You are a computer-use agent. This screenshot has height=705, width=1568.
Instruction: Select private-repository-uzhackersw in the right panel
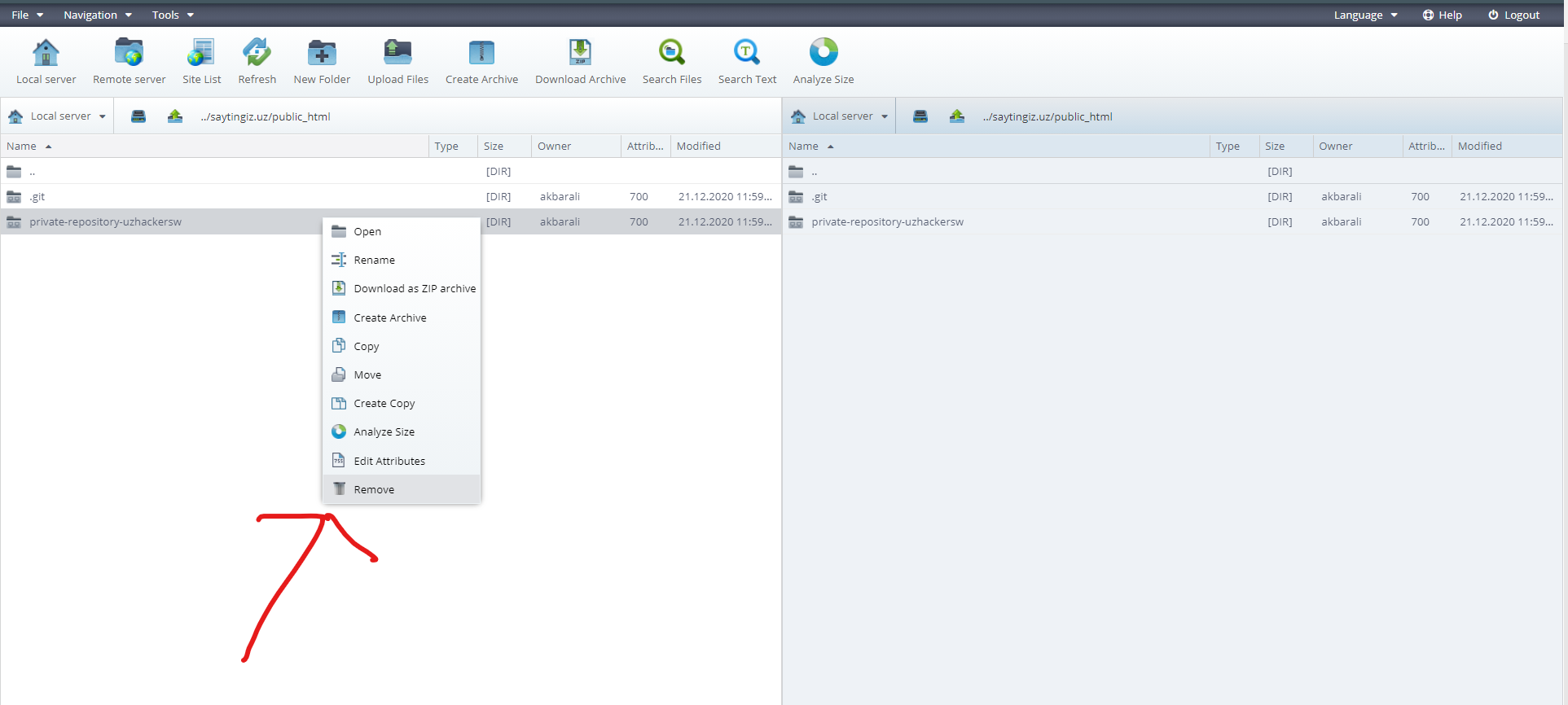tap(1173, 221)
